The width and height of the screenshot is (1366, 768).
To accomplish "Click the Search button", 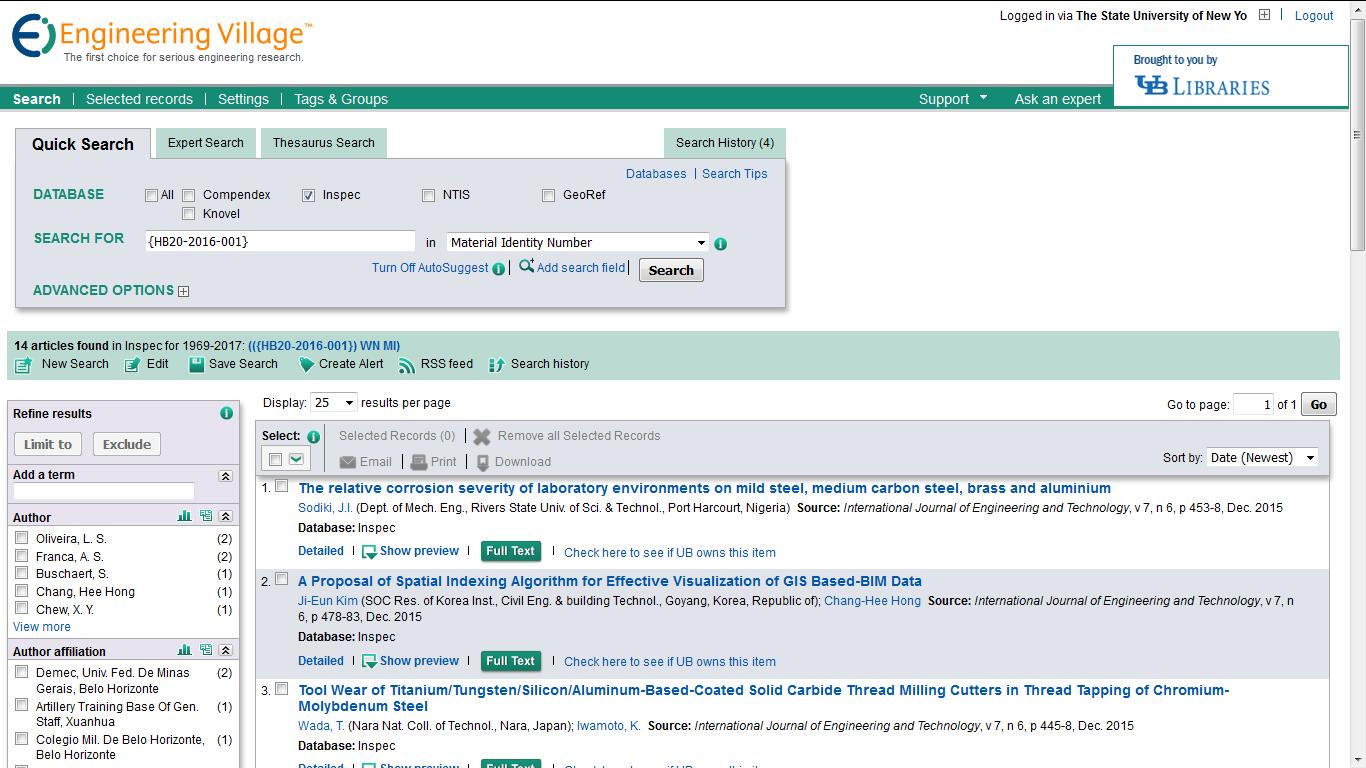I will point(670,270).
